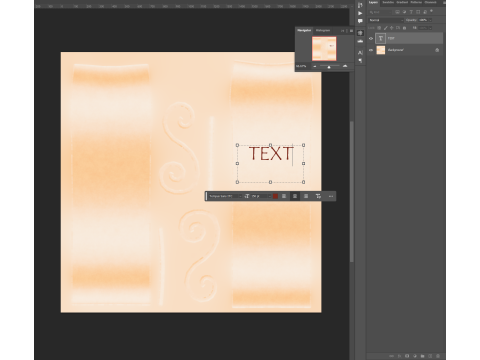Switch to the Gradients tab
480x360 pixels.
tap(402, 2)
